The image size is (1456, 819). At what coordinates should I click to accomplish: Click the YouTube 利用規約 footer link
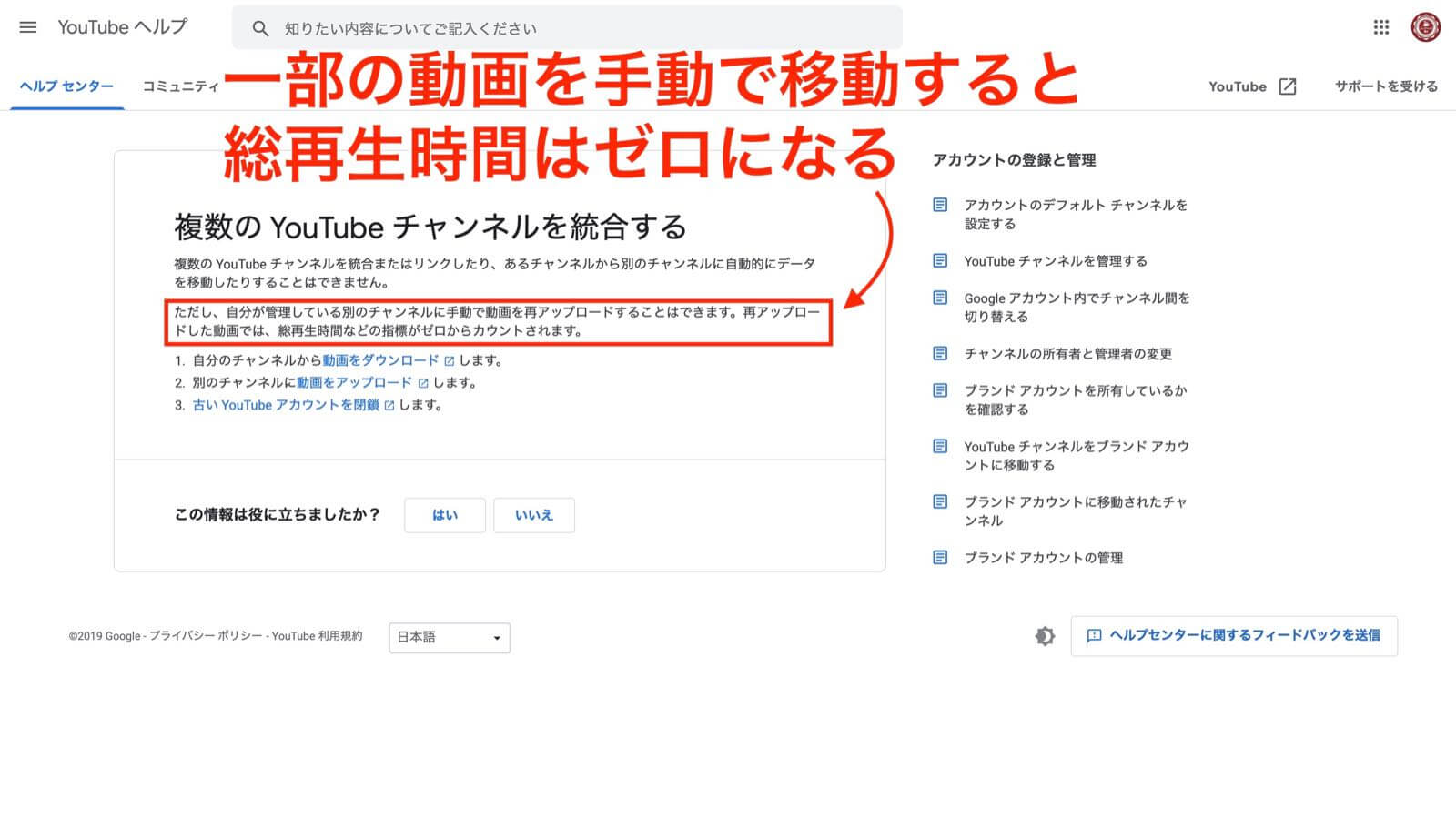(317, 636)
